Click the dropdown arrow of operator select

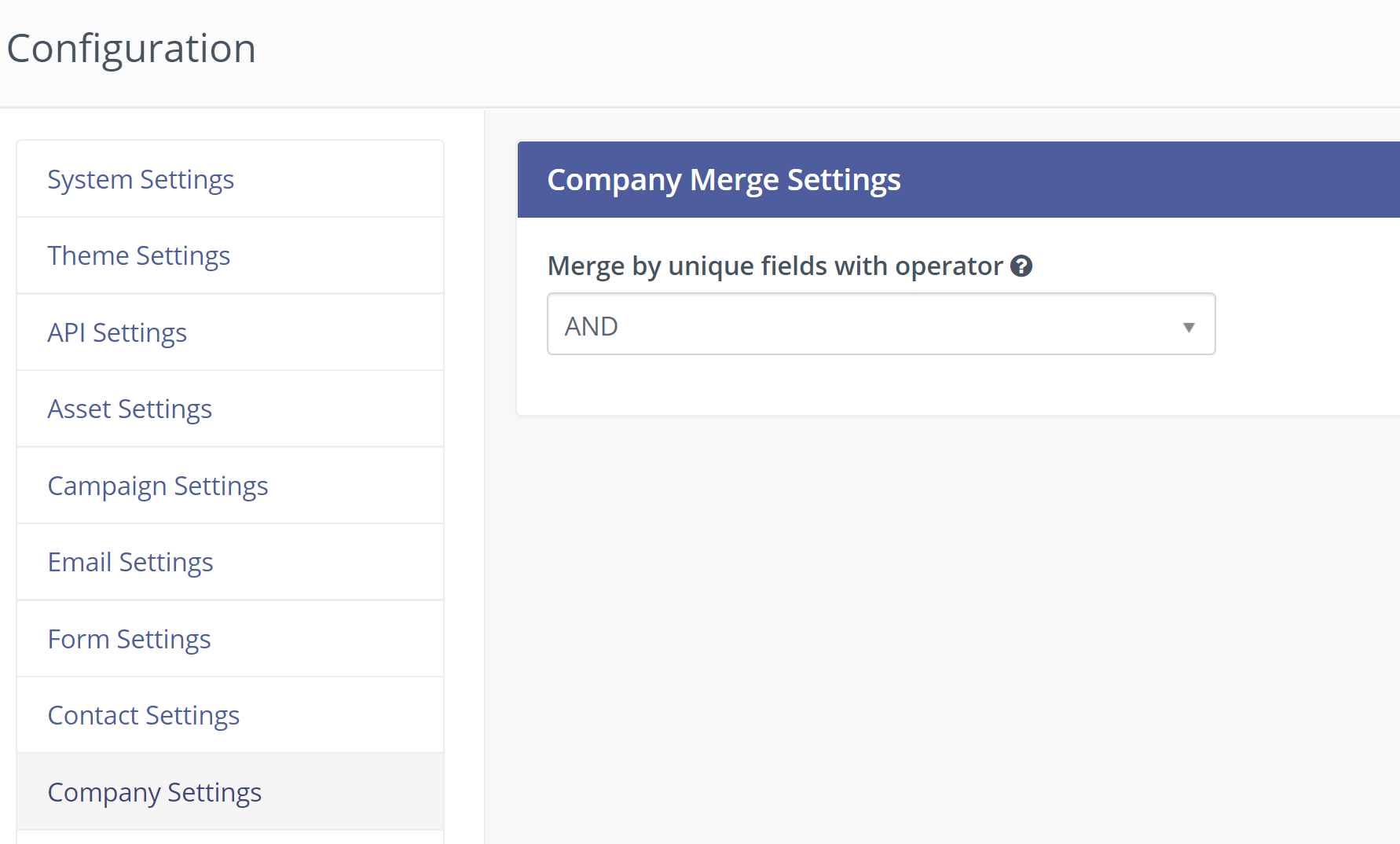click(x=1188, y=326)
